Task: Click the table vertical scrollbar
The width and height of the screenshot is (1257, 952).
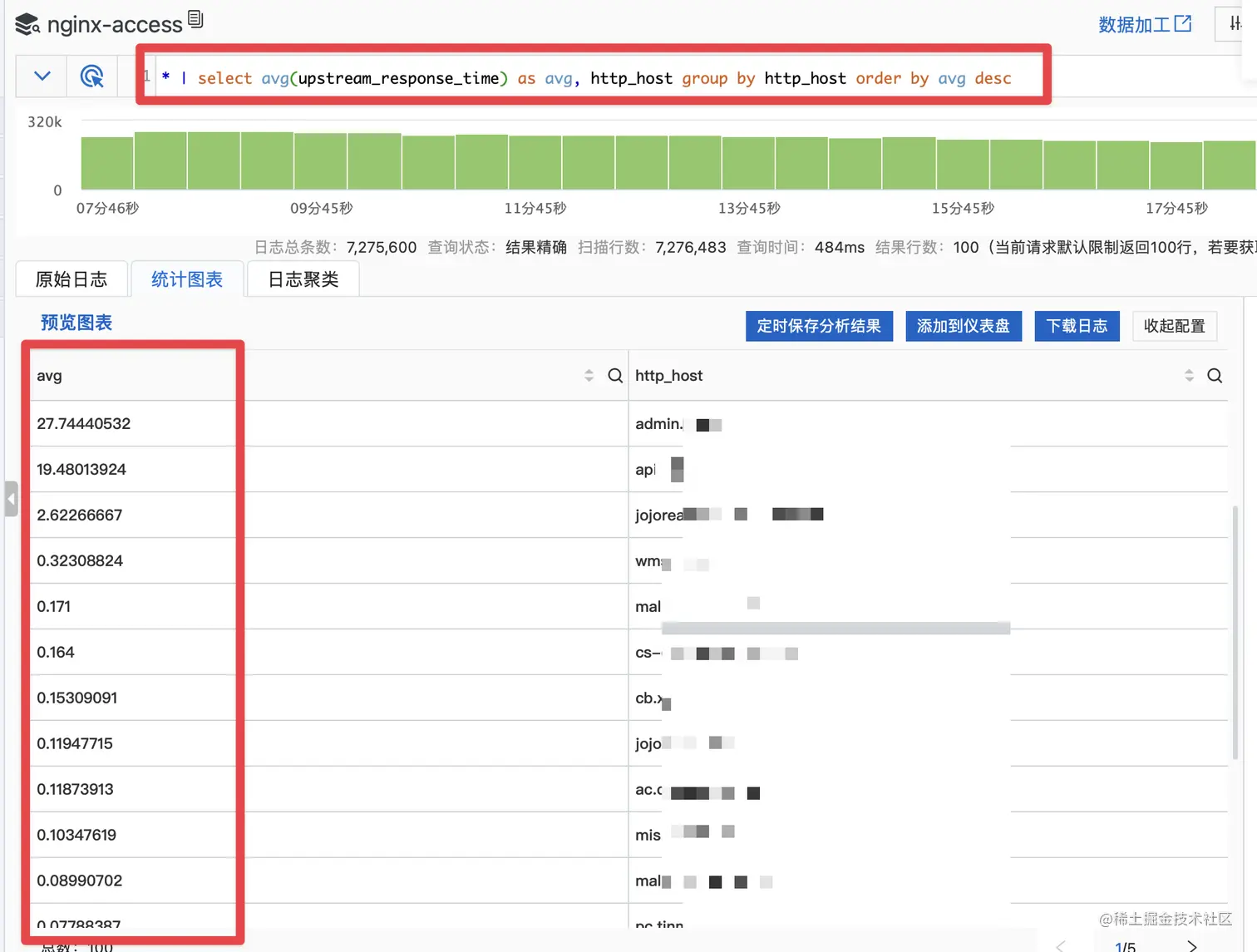Action: tap(1235, 634)
